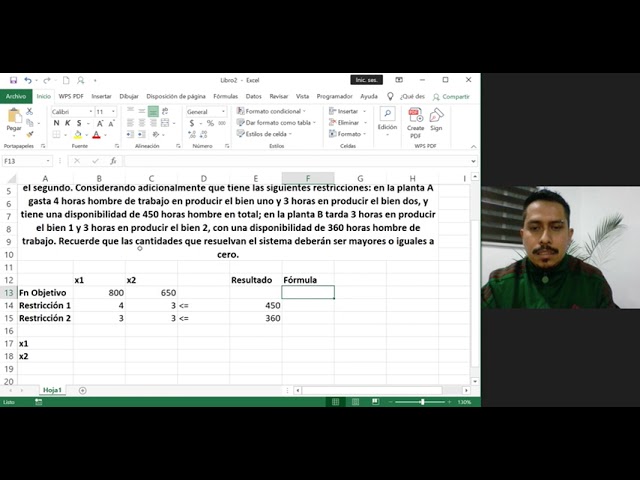The image size is (640, 480).
Task: Copy the selected cells
Action: pyautogui.click(x=29, y=122)
